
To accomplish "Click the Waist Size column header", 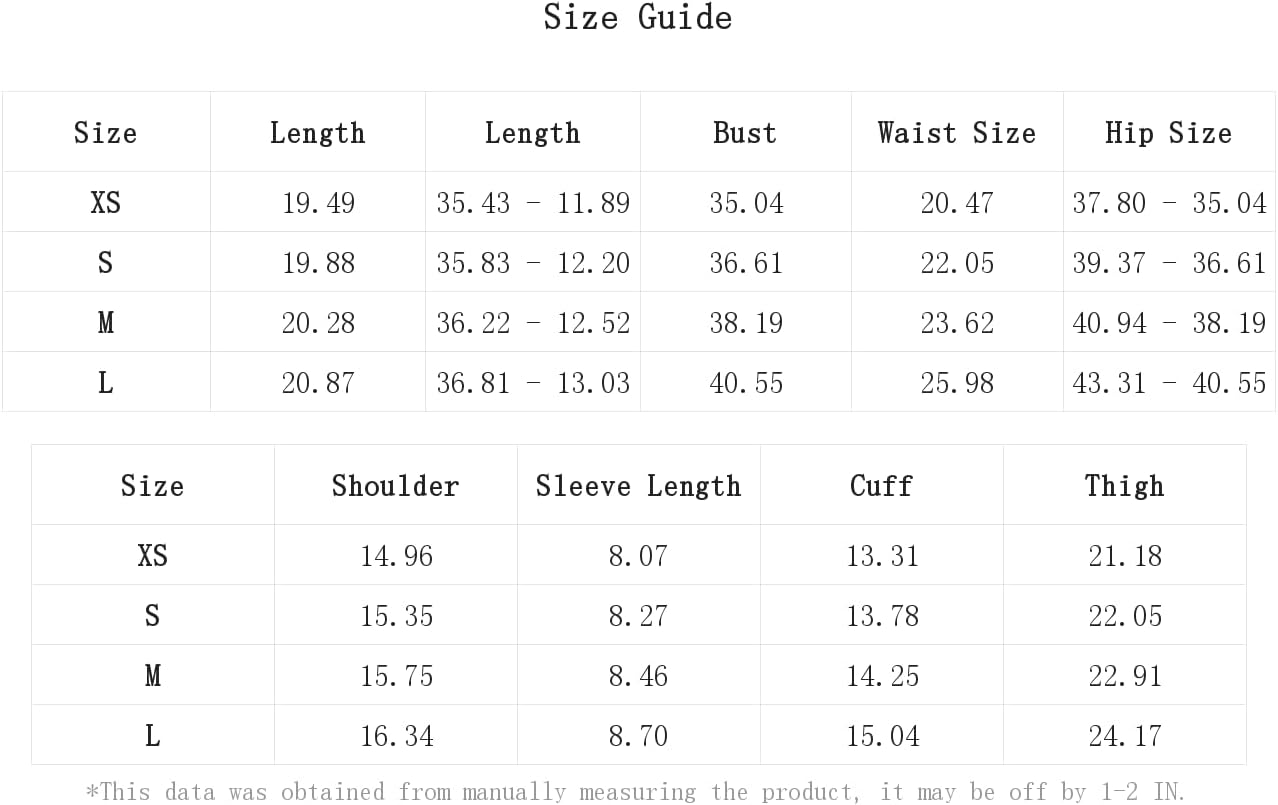I will (957, 133).
